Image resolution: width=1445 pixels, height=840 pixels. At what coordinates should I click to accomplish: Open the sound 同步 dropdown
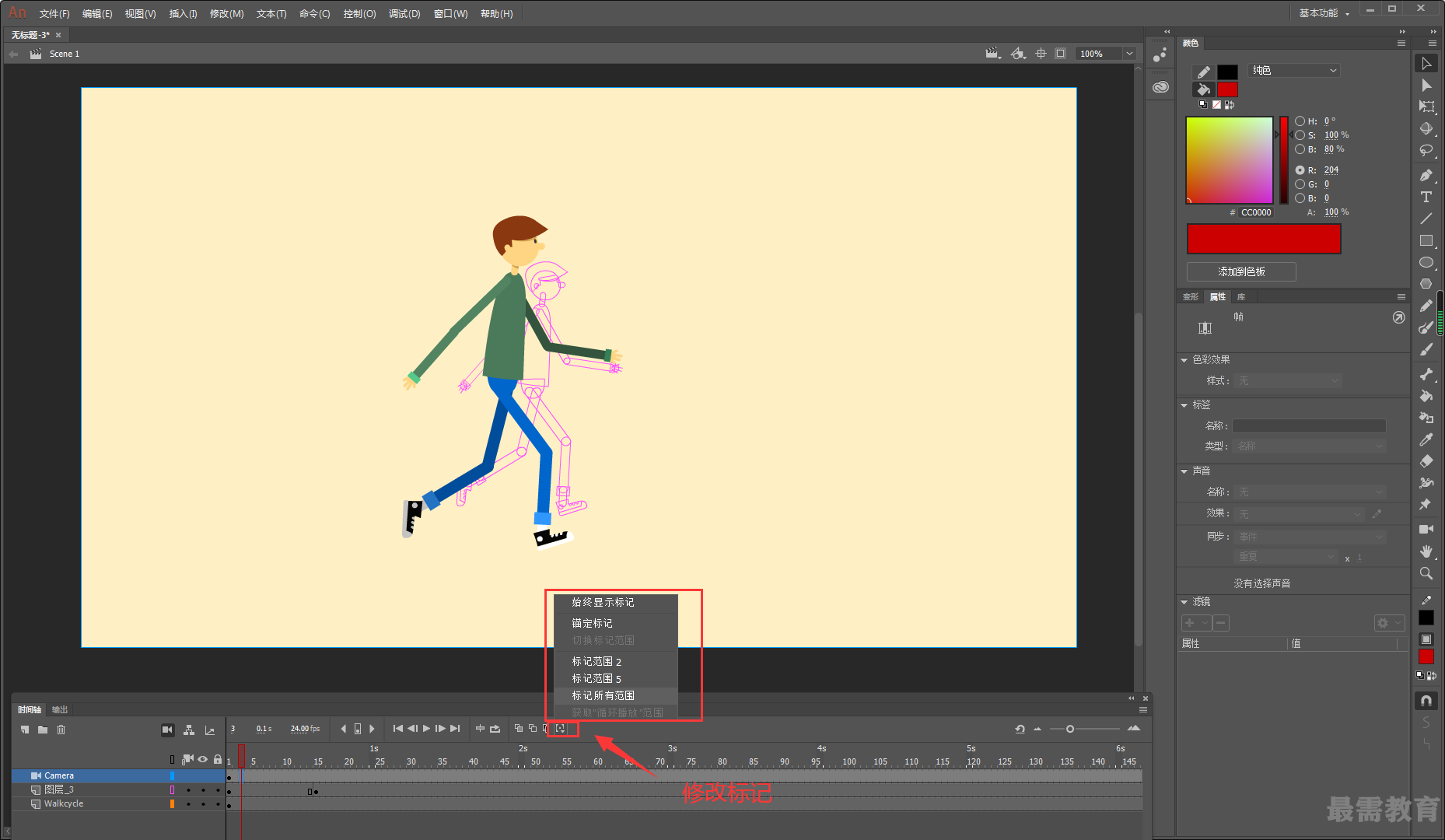1310,537
